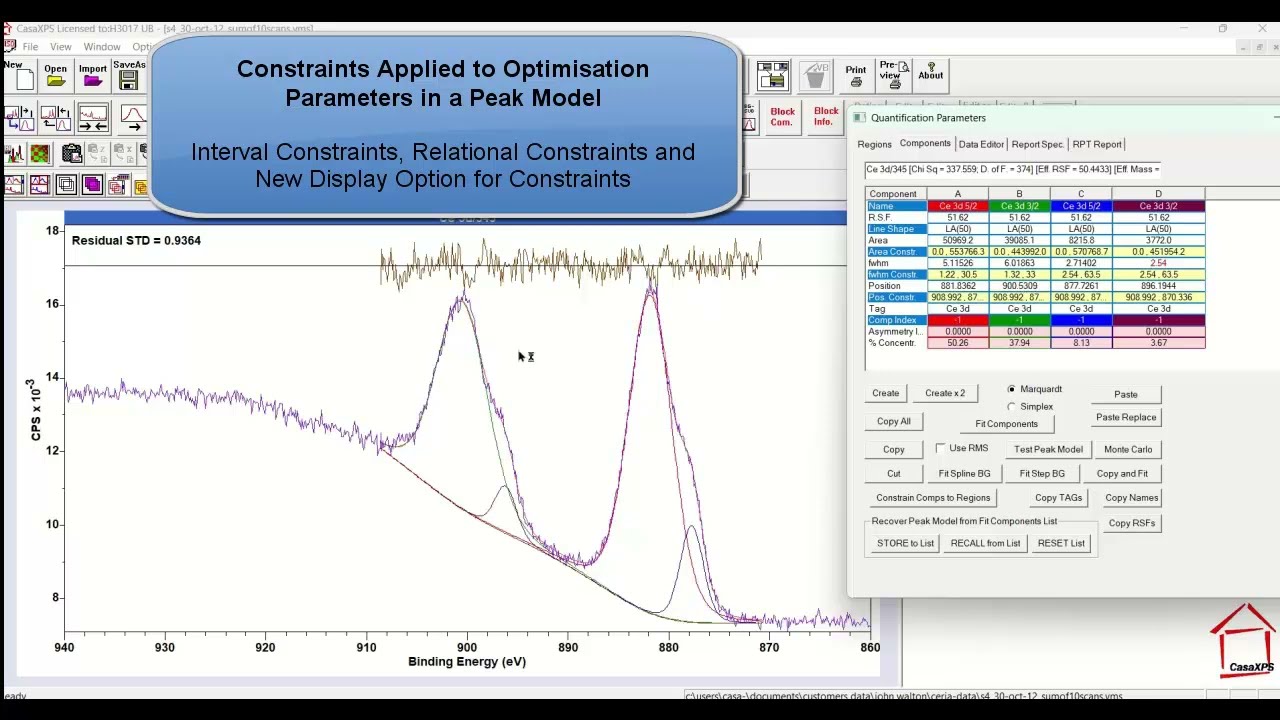Click the spectrum icon with converging arrows

[92, 118]
